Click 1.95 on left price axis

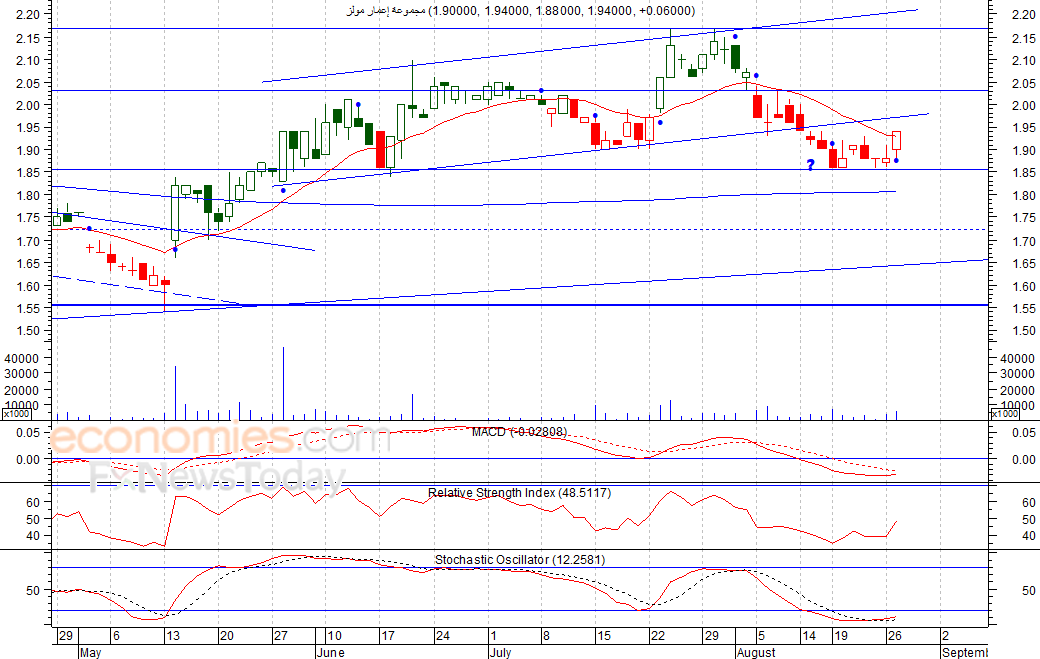point(28,127)
